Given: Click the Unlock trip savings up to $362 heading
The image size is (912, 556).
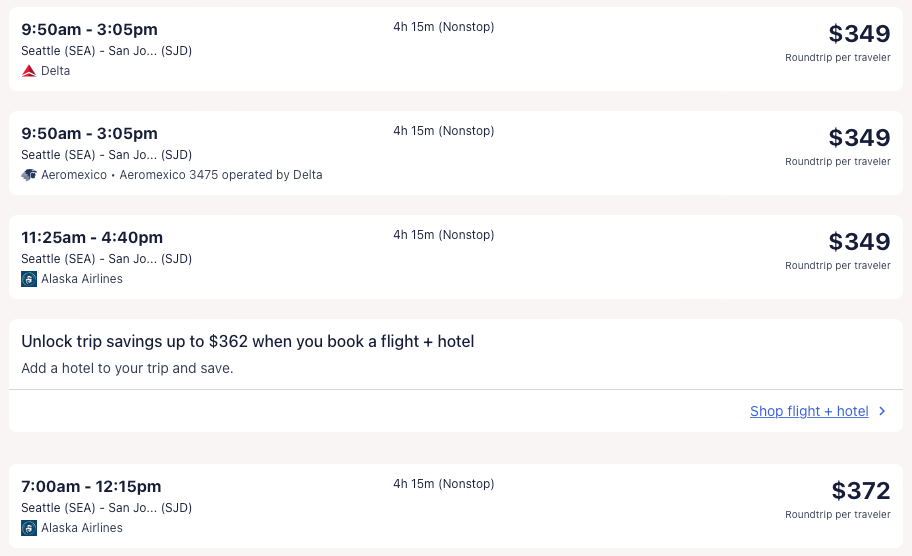Looking at the screenshot, I should [x=248, y=342].
